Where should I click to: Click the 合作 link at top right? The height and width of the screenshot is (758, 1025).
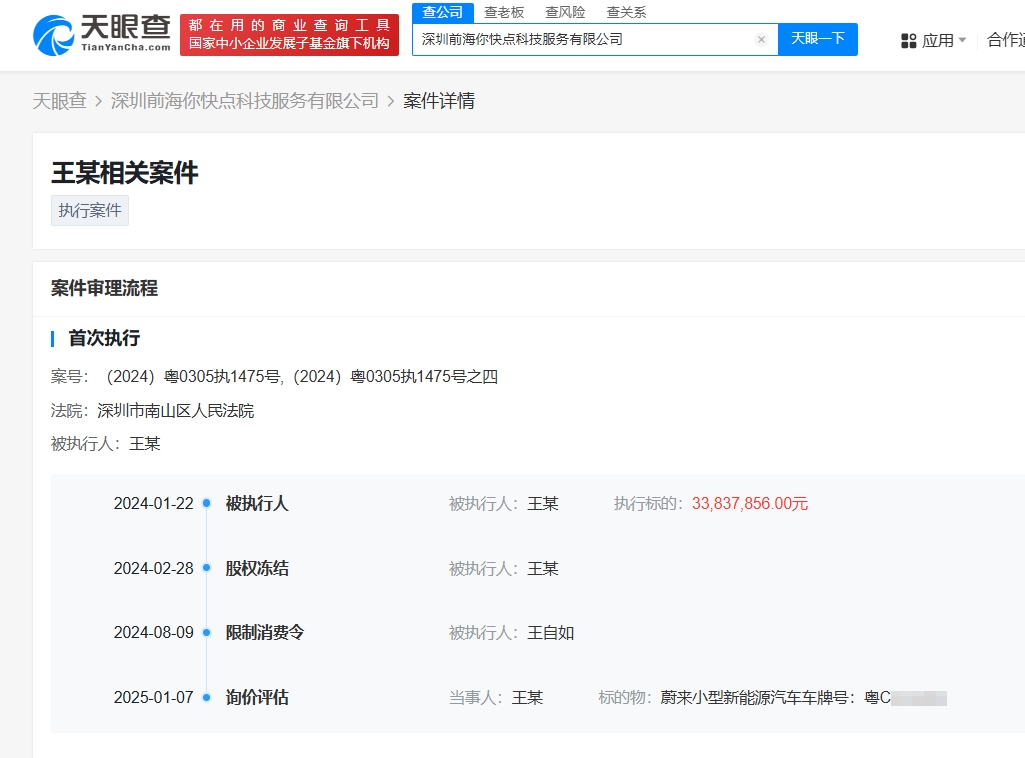(1005, 40)
